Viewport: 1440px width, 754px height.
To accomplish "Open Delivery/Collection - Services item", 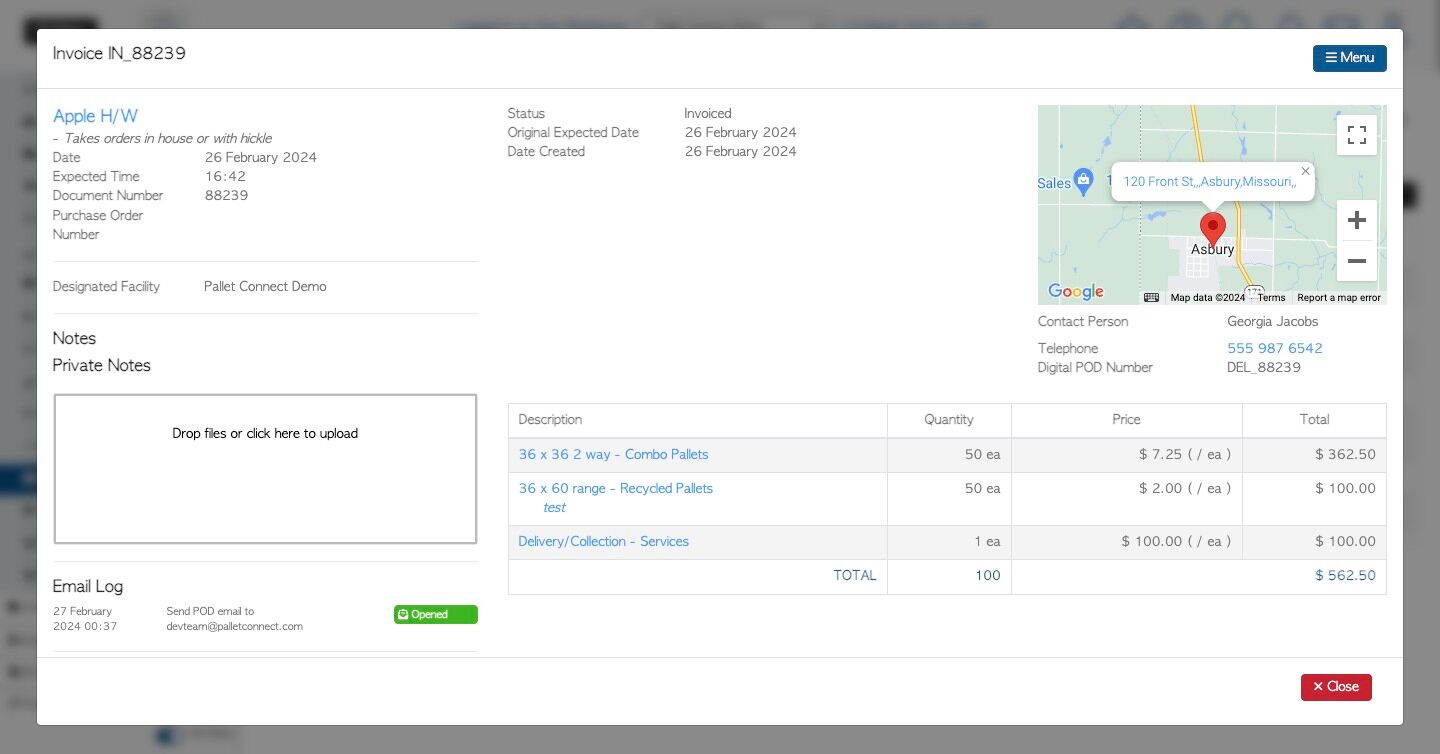I will click(x=603, y=542).
